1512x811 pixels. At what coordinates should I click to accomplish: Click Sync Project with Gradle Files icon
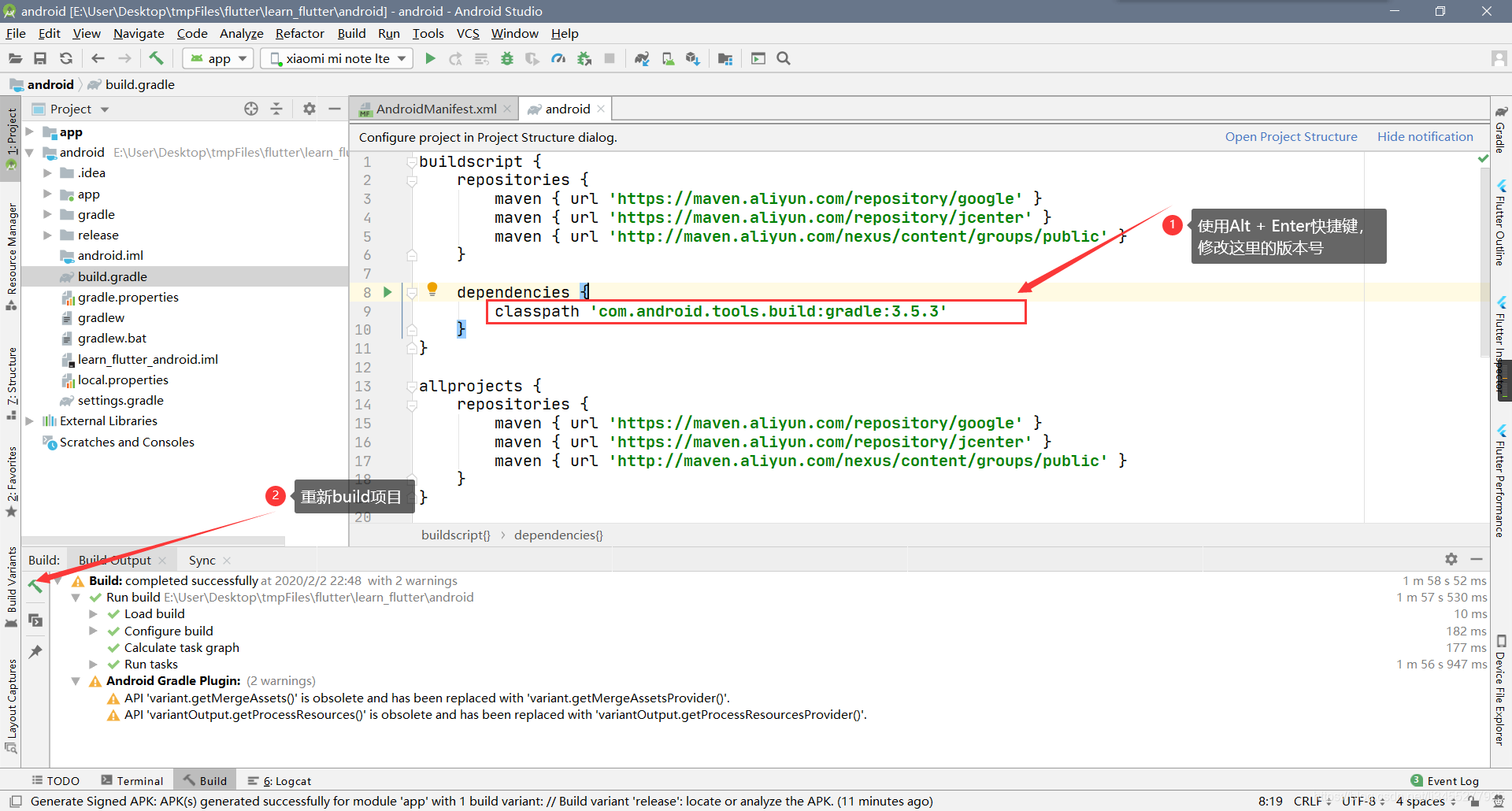point(642,58)
